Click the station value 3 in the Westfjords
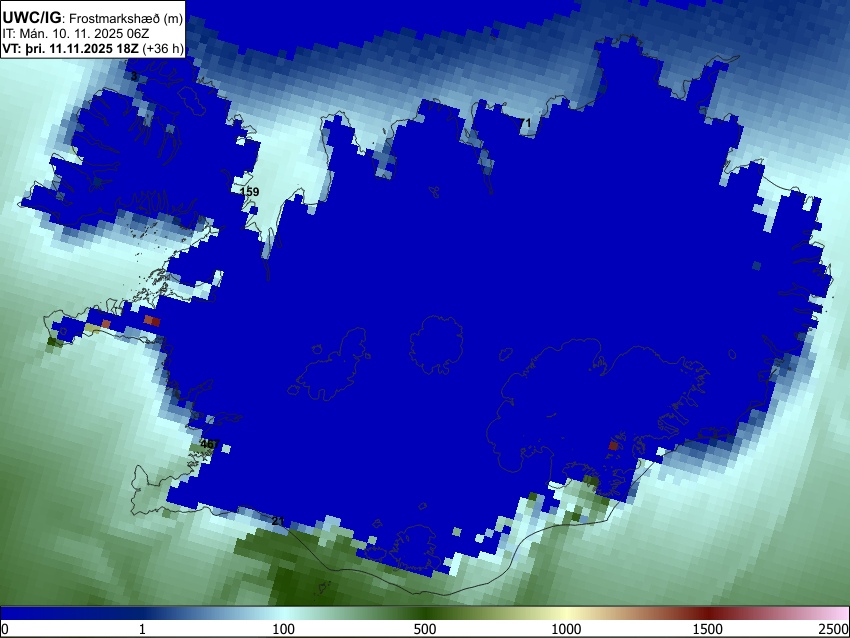 [134, 77]
